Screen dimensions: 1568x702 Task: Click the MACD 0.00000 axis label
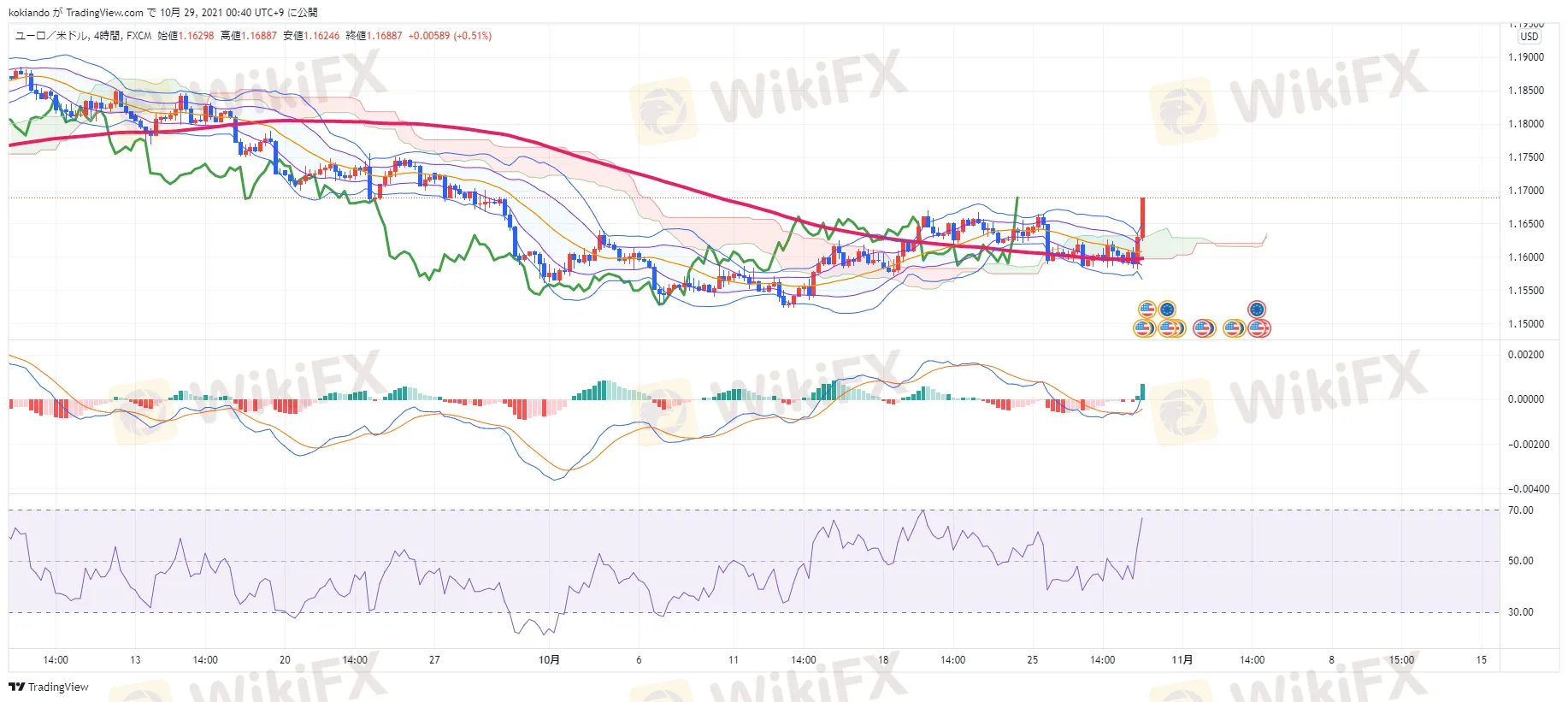pos(1525,399)
